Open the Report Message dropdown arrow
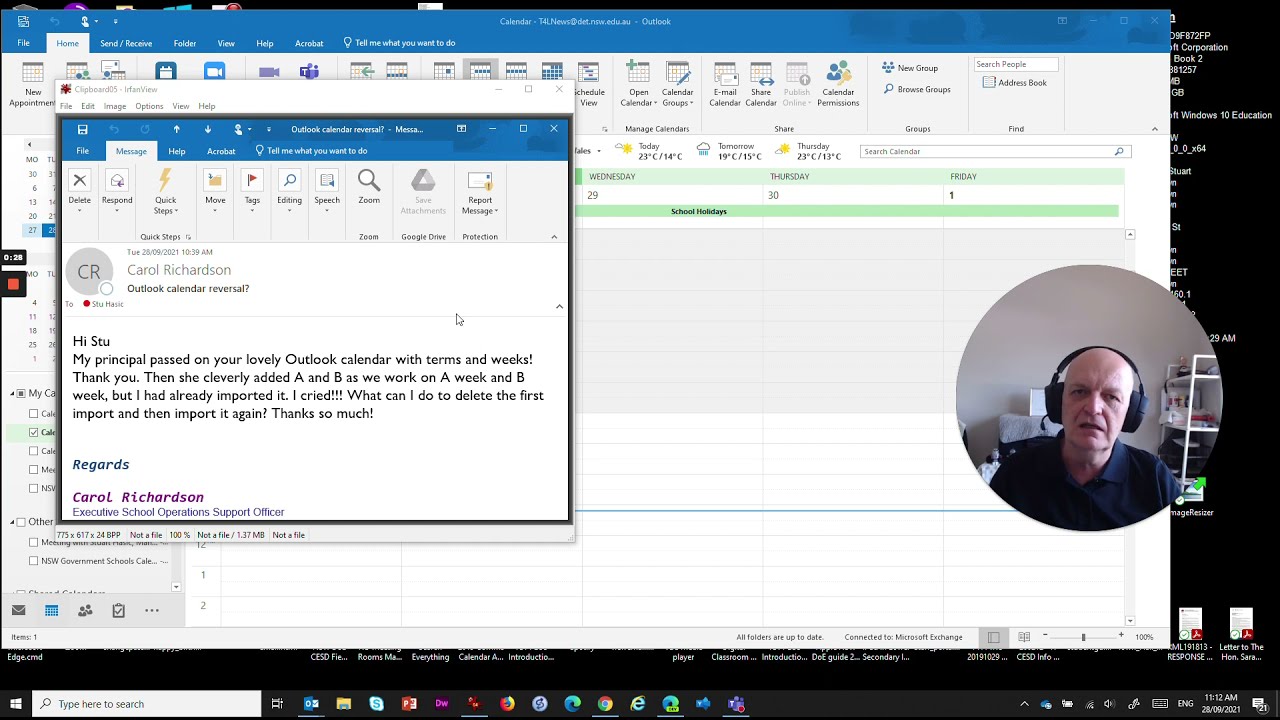Screen dimensions: 1280x720 click(496, 211)
